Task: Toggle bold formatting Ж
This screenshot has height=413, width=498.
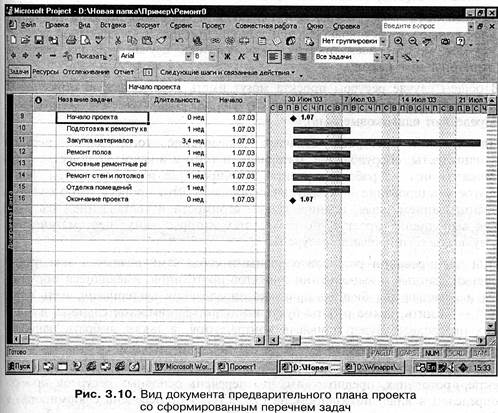Action: pos(227,57)
